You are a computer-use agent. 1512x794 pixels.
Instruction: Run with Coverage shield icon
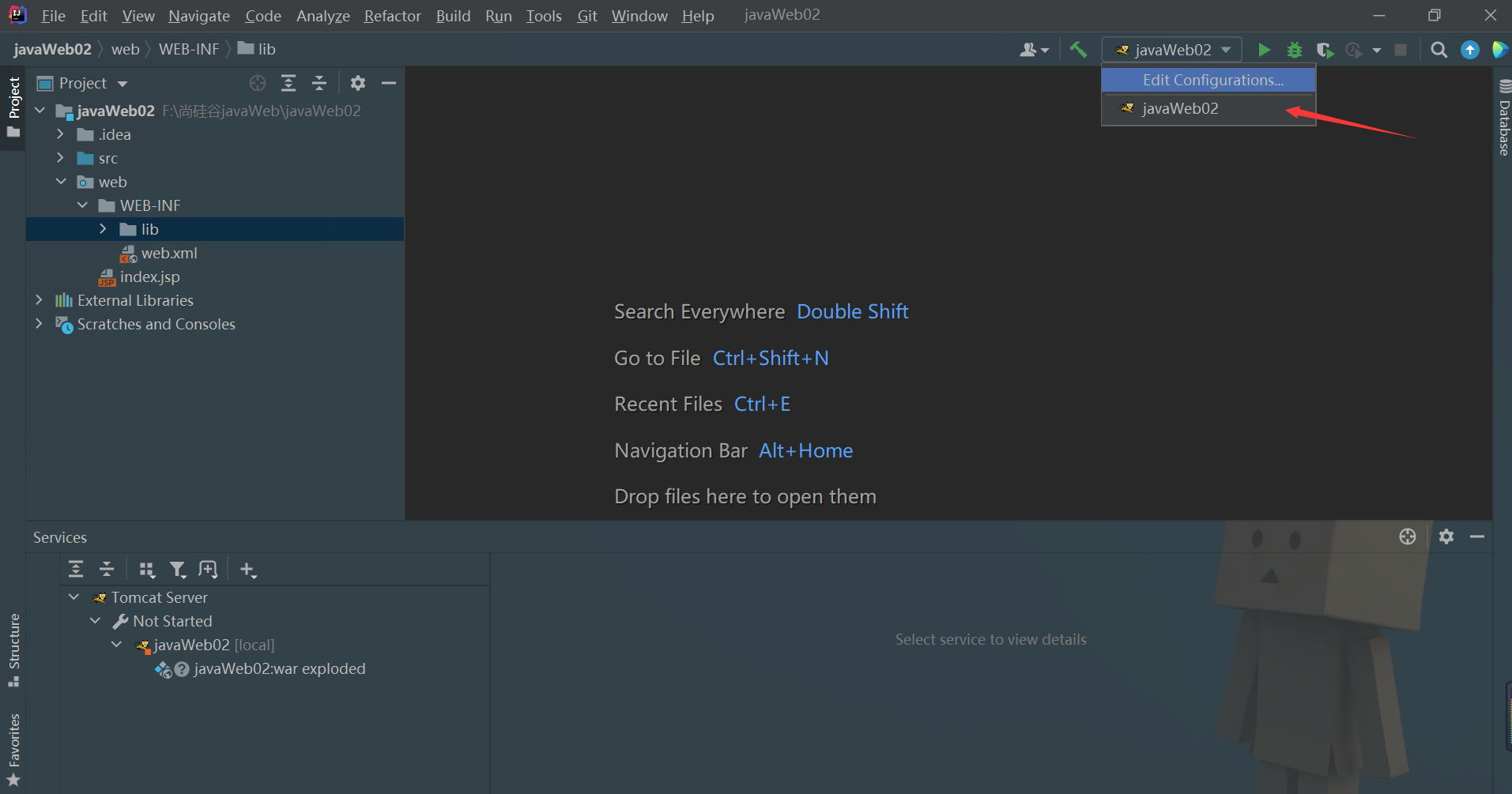click(x=1325, y=50)
